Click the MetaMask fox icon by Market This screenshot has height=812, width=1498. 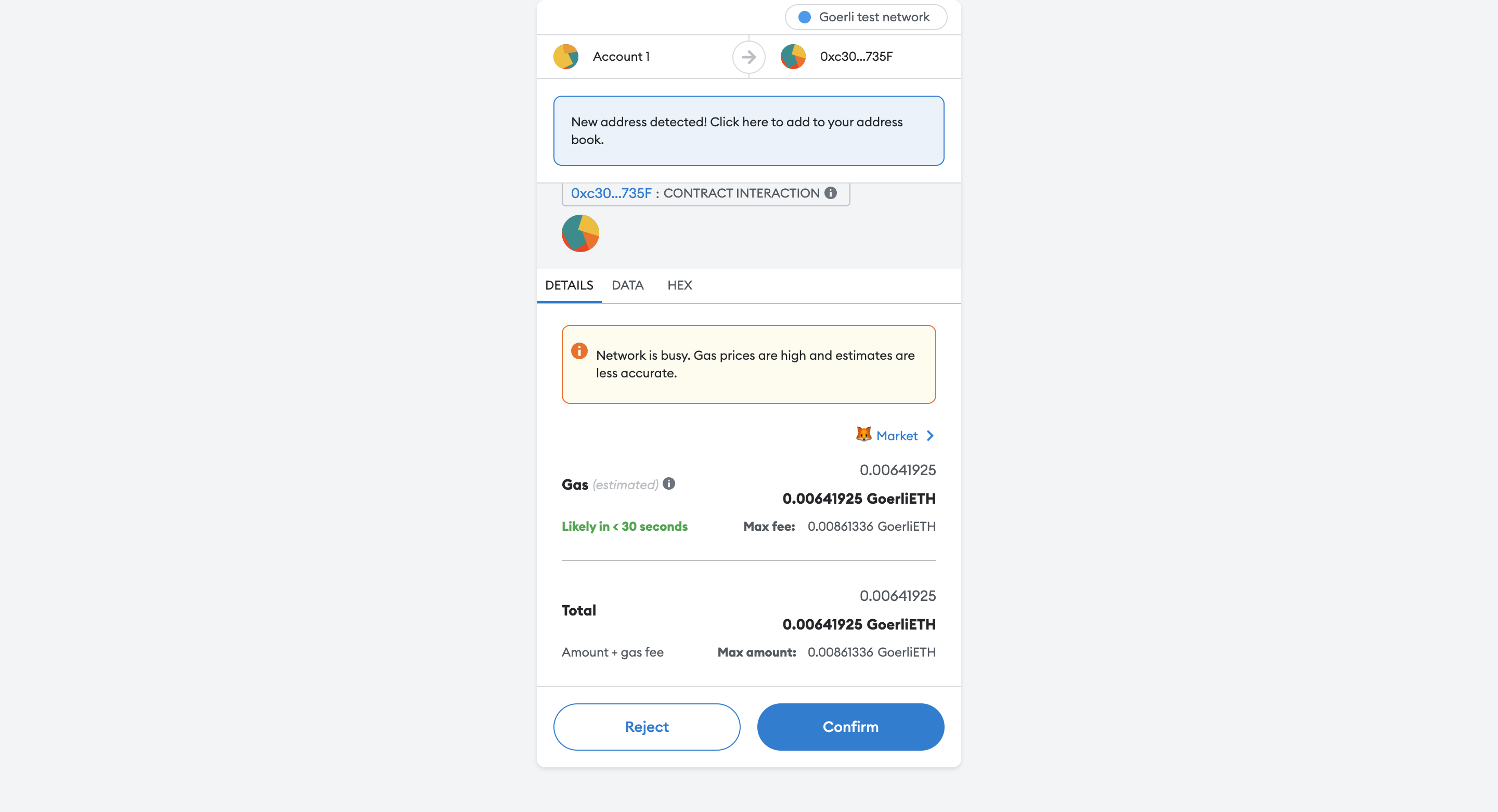click(x=863, y=434)
